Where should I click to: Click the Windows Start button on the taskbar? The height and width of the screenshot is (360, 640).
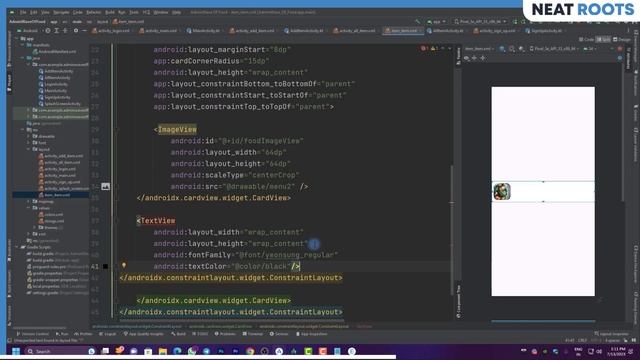16,351
